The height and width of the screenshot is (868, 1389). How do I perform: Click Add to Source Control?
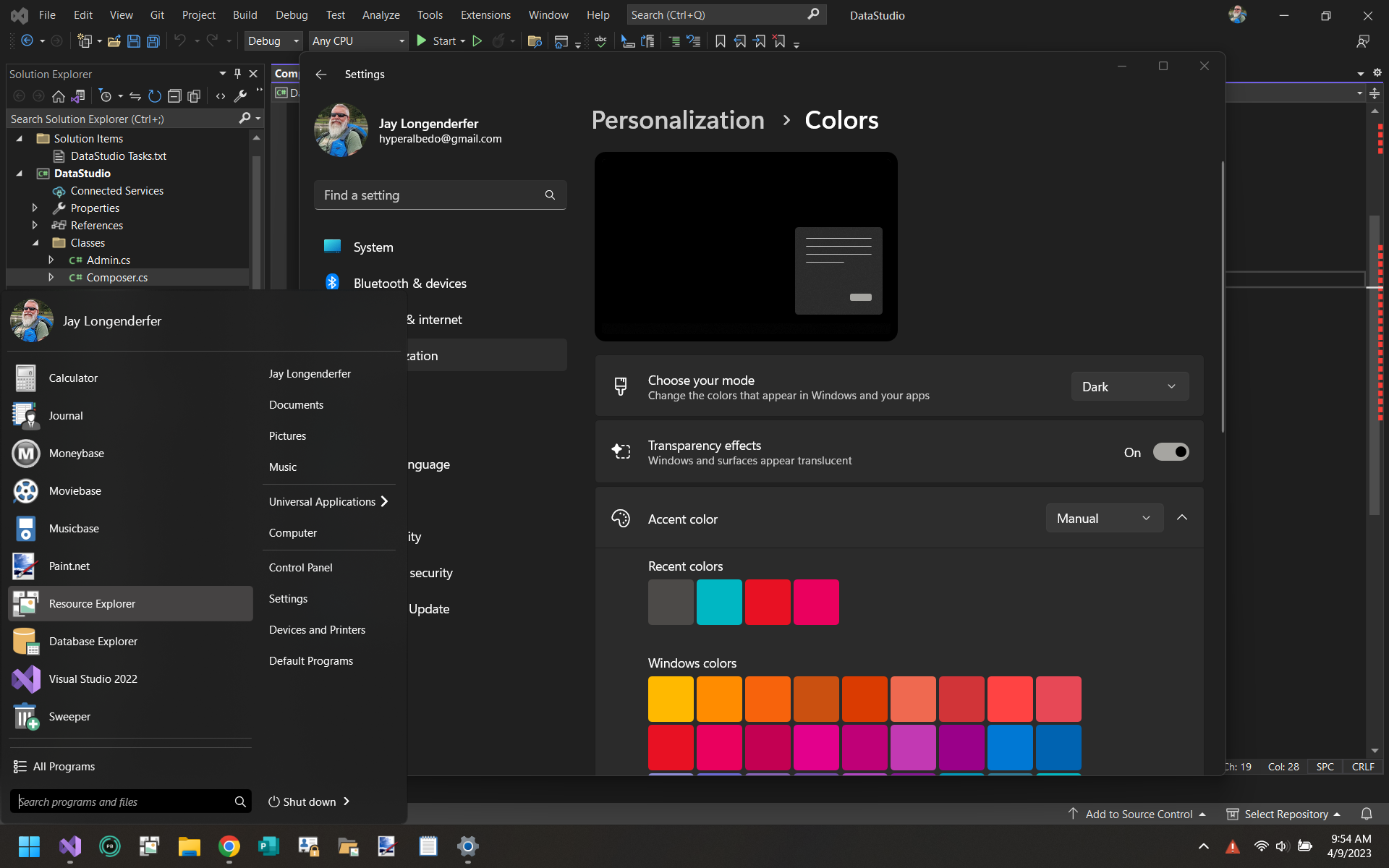[1137, 814]
